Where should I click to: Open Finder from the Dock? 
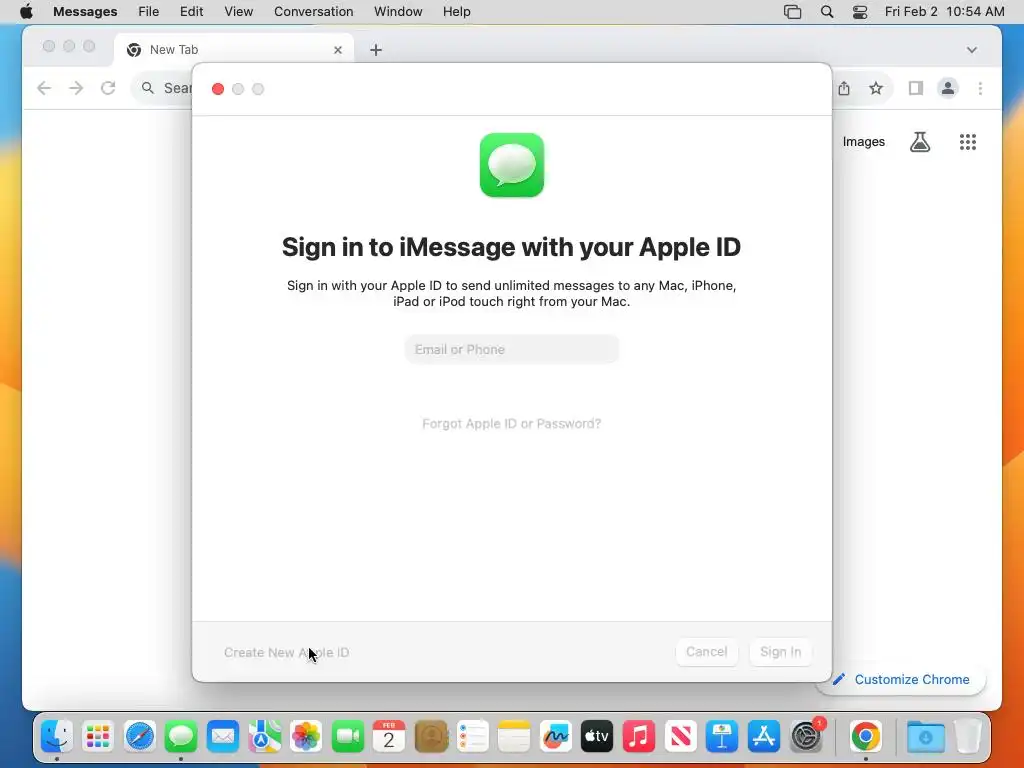pyautogui.click(x=57, y=736)
